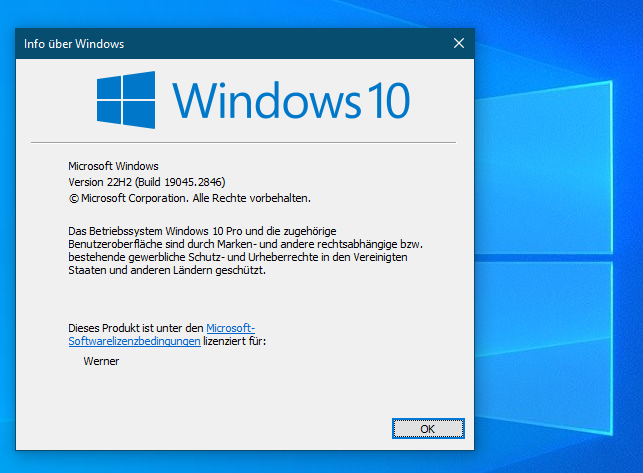Screen dimensions: 643x473
Task: Click the 'Dieses Produkt ist unter den' text
Action: point(136,328)
